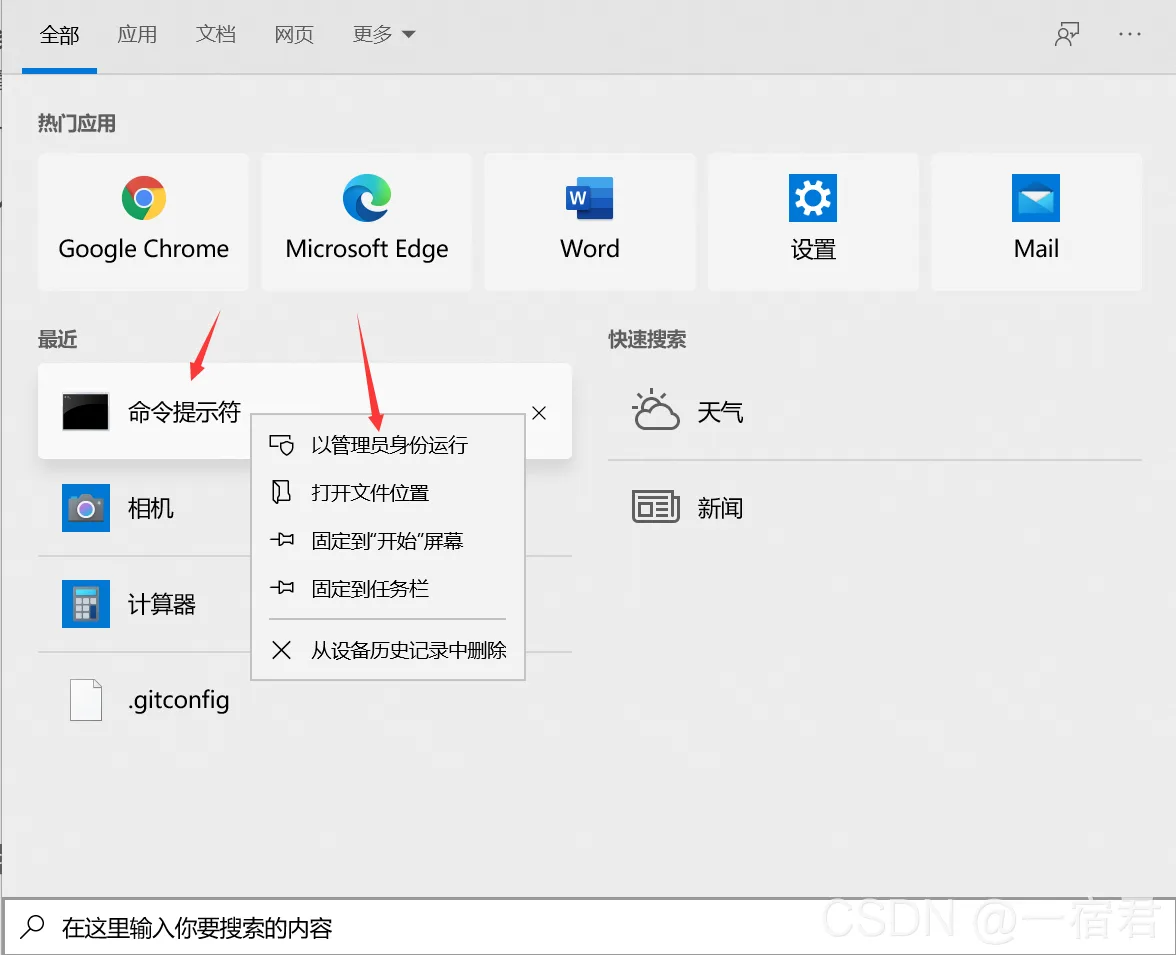Open the Word app tile

(590, 221)
